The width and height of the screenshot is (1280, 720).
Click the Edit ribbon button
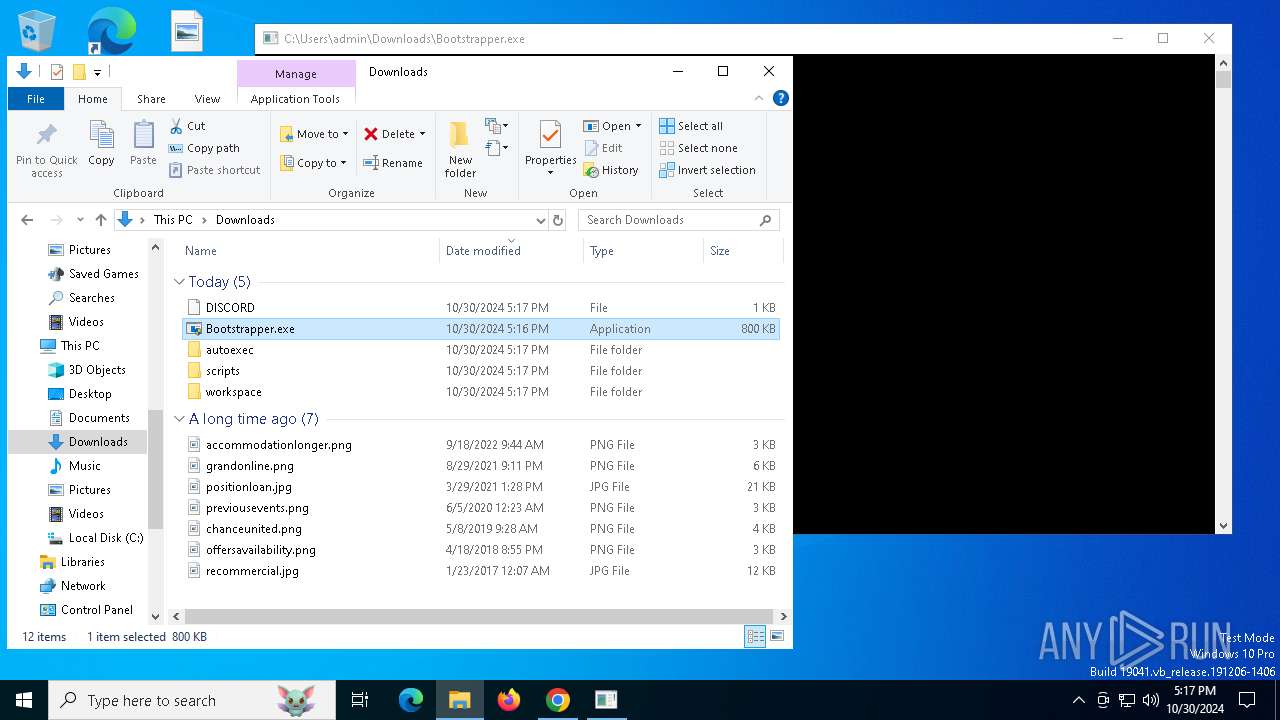[604, 148]
